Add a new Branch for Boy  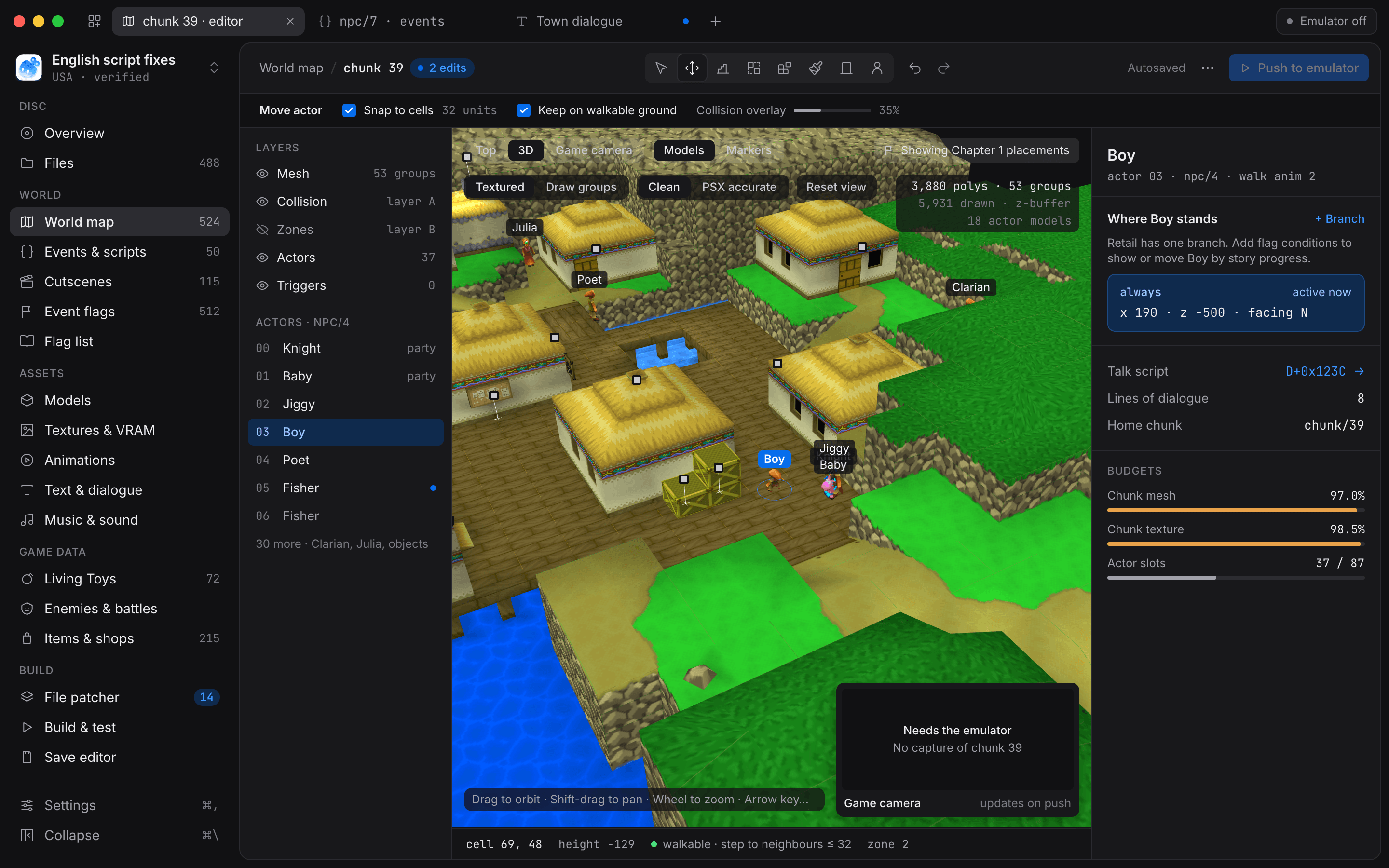point(1340,219)
